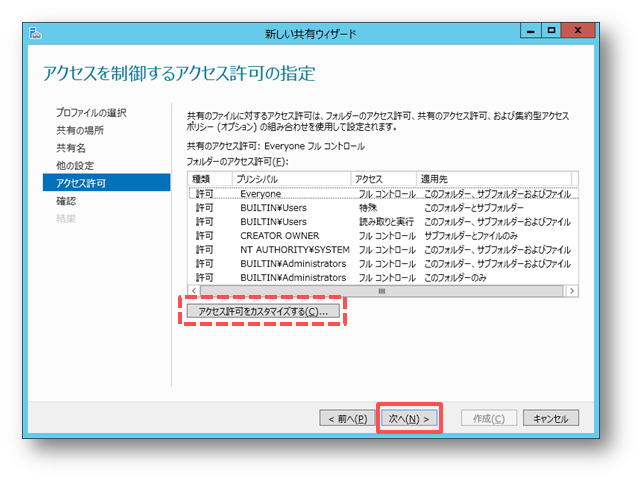Click the disabled 作成(C) button

click(489, 418)
